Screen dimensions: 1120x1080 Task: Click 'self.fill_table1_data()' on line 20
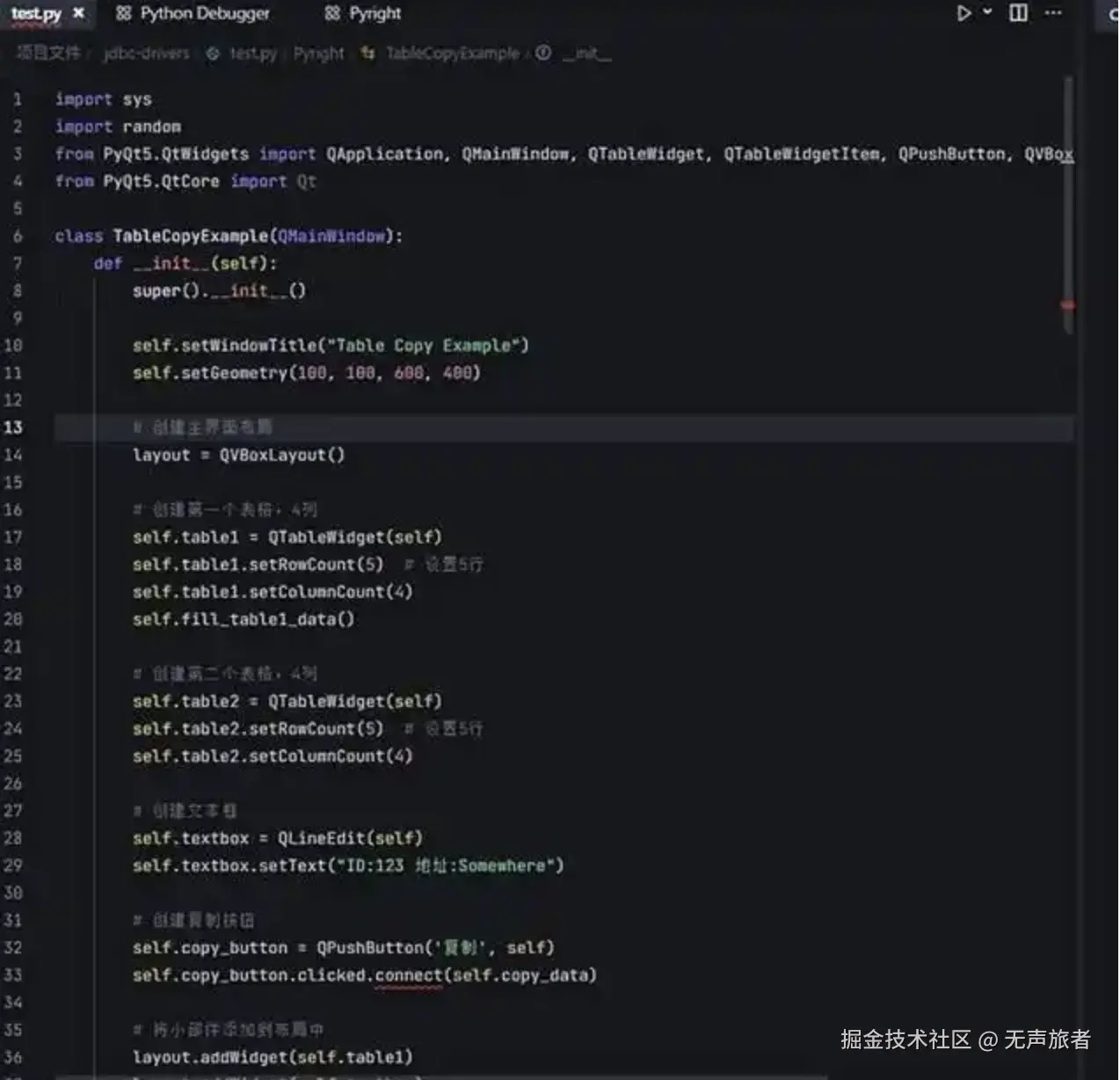click(x=244, y=619)
